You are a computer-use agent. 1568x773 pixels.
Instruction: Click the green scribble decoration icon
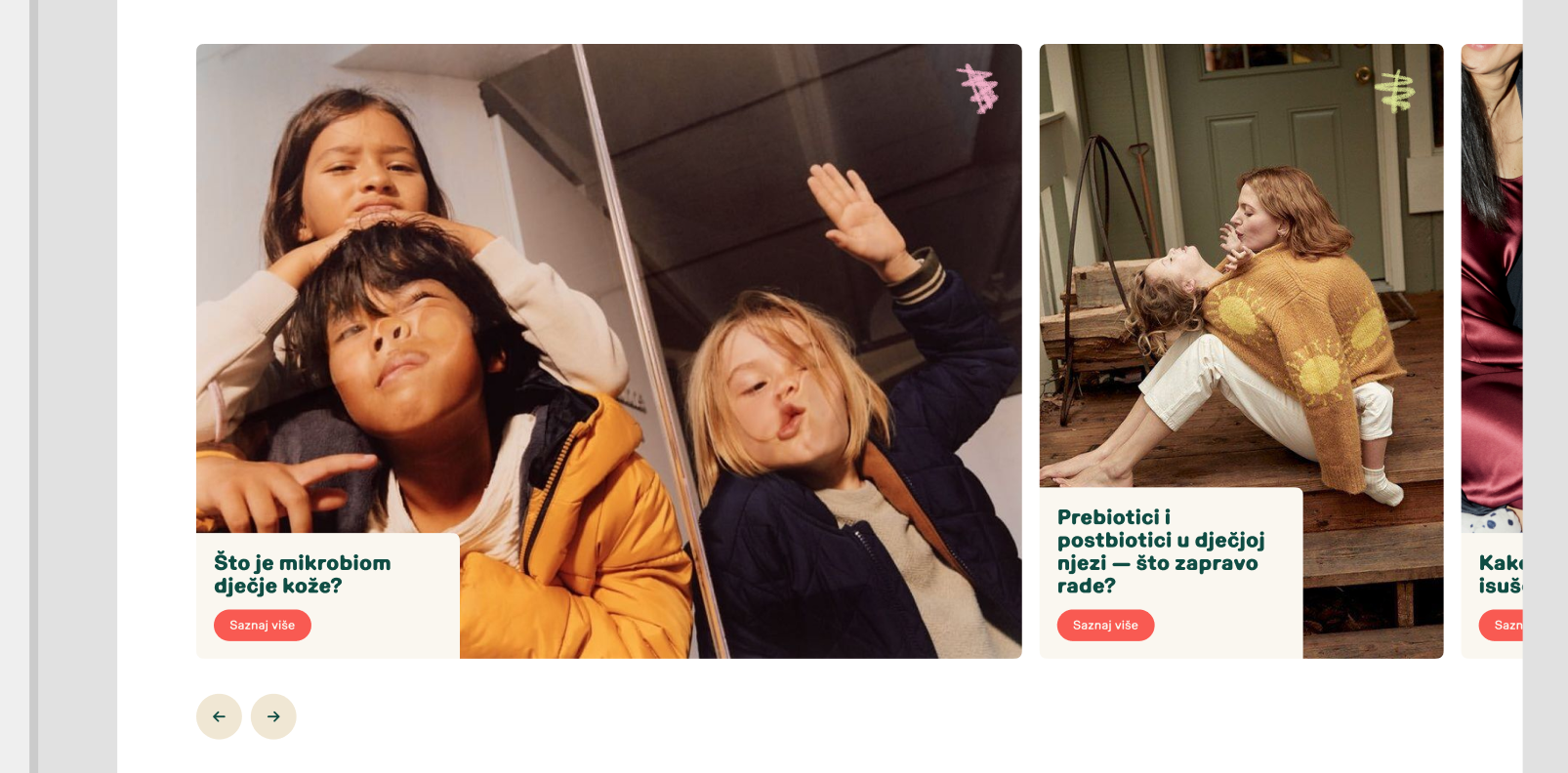click(1395, 91)
